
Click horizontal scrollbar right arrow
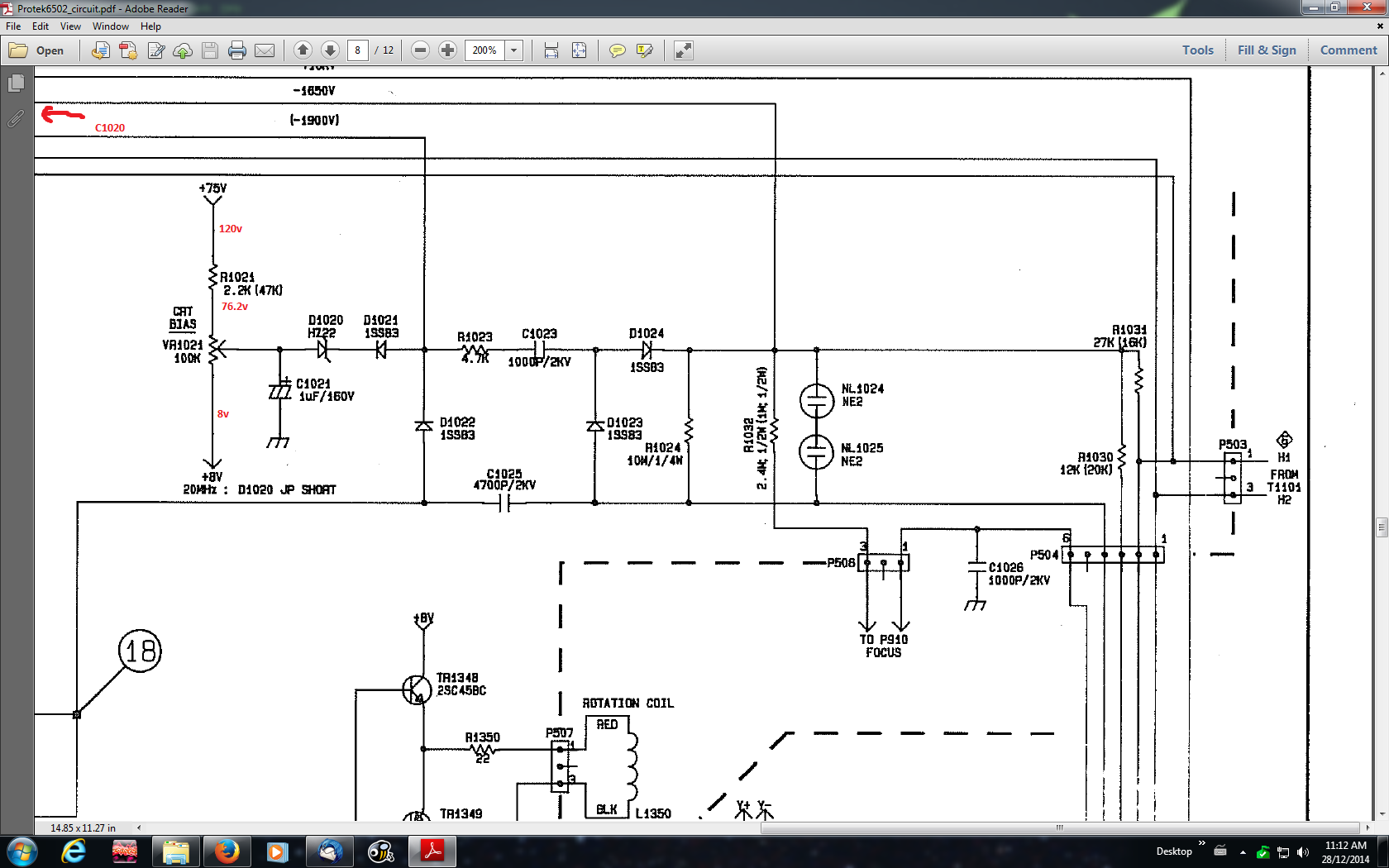pos(1368,827)
